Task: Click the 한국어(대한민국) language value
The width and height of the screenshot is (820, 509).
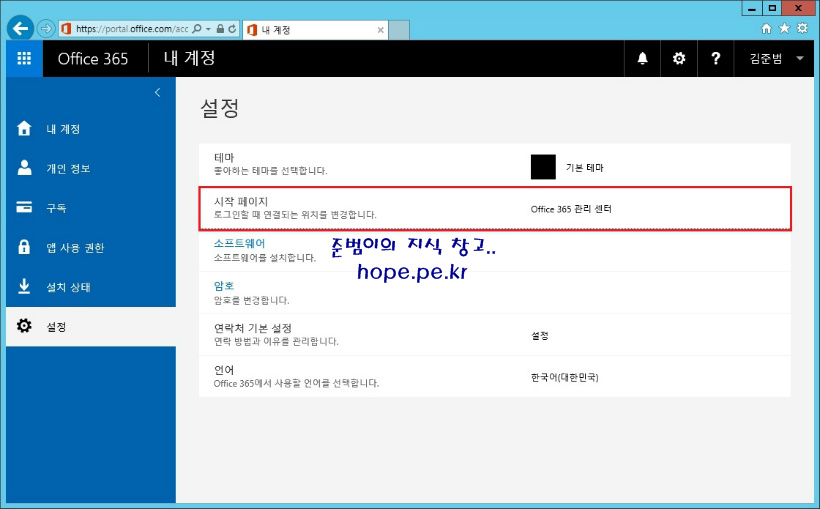Action: click(565, 377)
